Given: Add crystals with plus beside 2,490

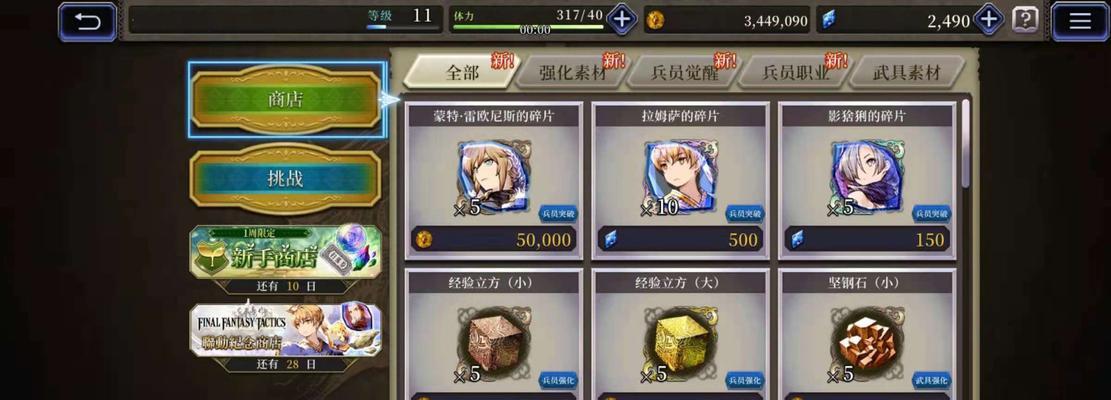Looking at the screenshot, I should coord(988,19).
